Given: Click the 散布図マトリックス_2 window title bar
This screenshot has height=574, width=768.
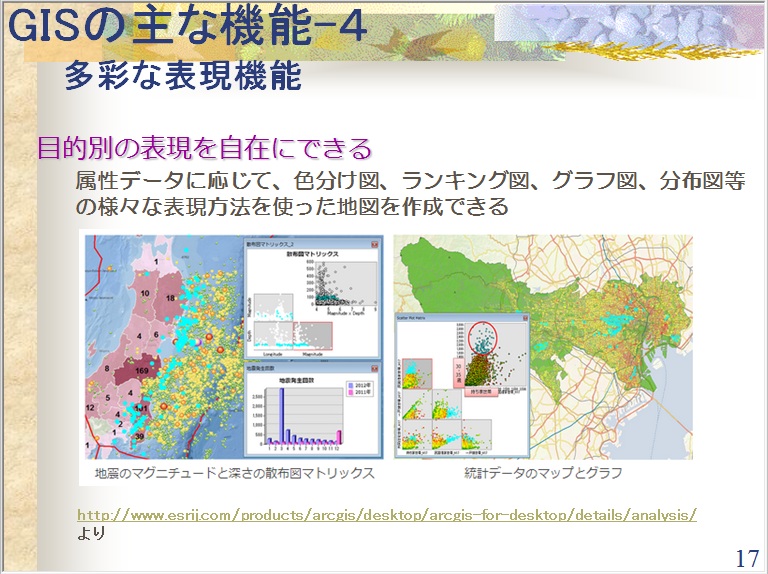Looking at the screenshot, I should click(x=300, y=243).
